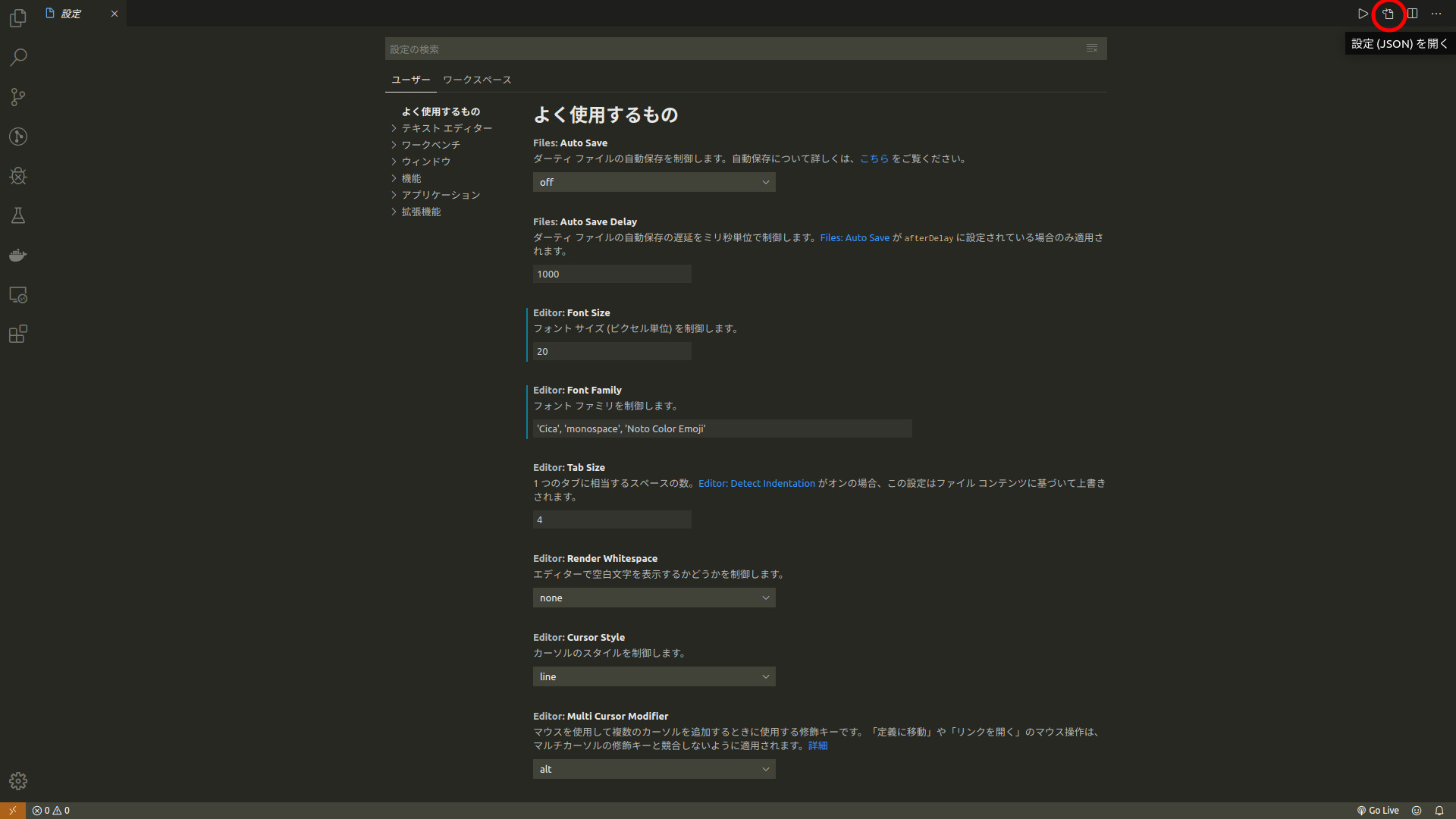The height and width of the screenshot is (819, 1456).
Task: Open the Explorer view in the activity bar
Action: (18, 17)
